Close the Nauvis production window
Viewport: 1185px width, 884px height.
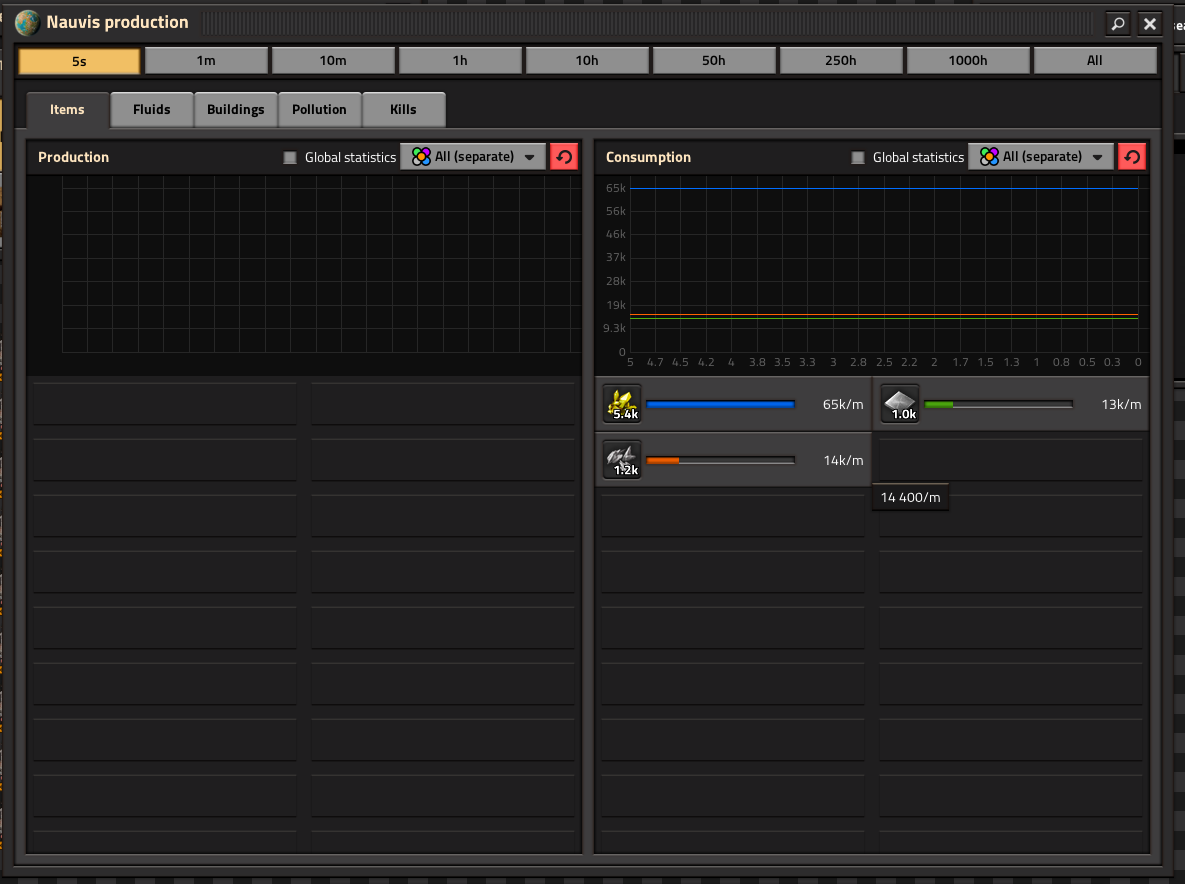[1149, 23]
